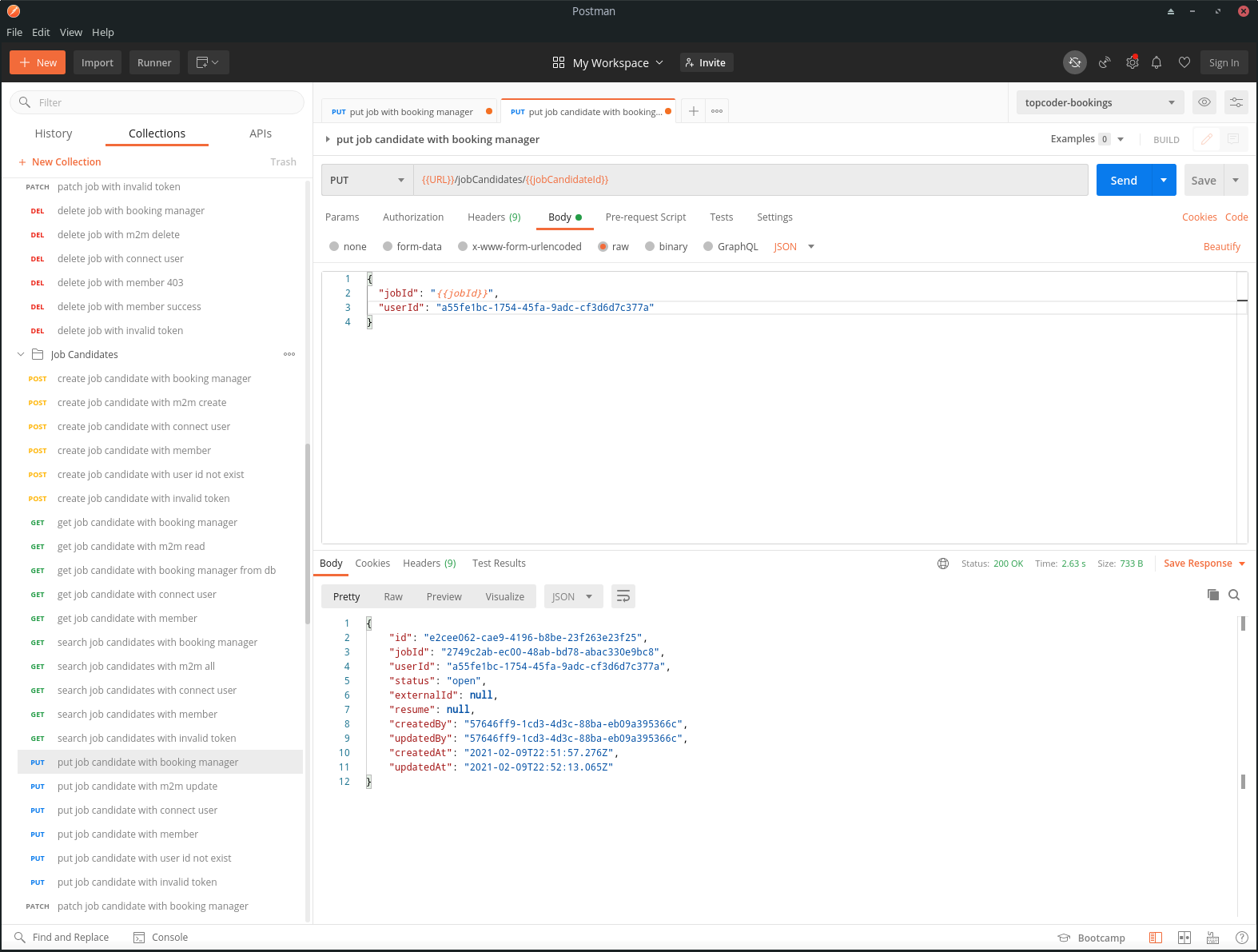
Task: Open the notifications bell
Action: [x=1156, y=62]
